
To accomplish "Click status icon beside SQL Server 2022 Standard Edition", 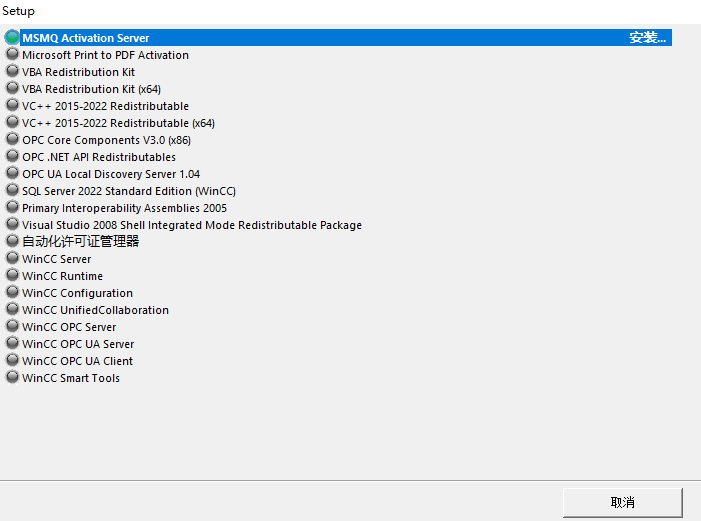I will (x=12, y=190).
